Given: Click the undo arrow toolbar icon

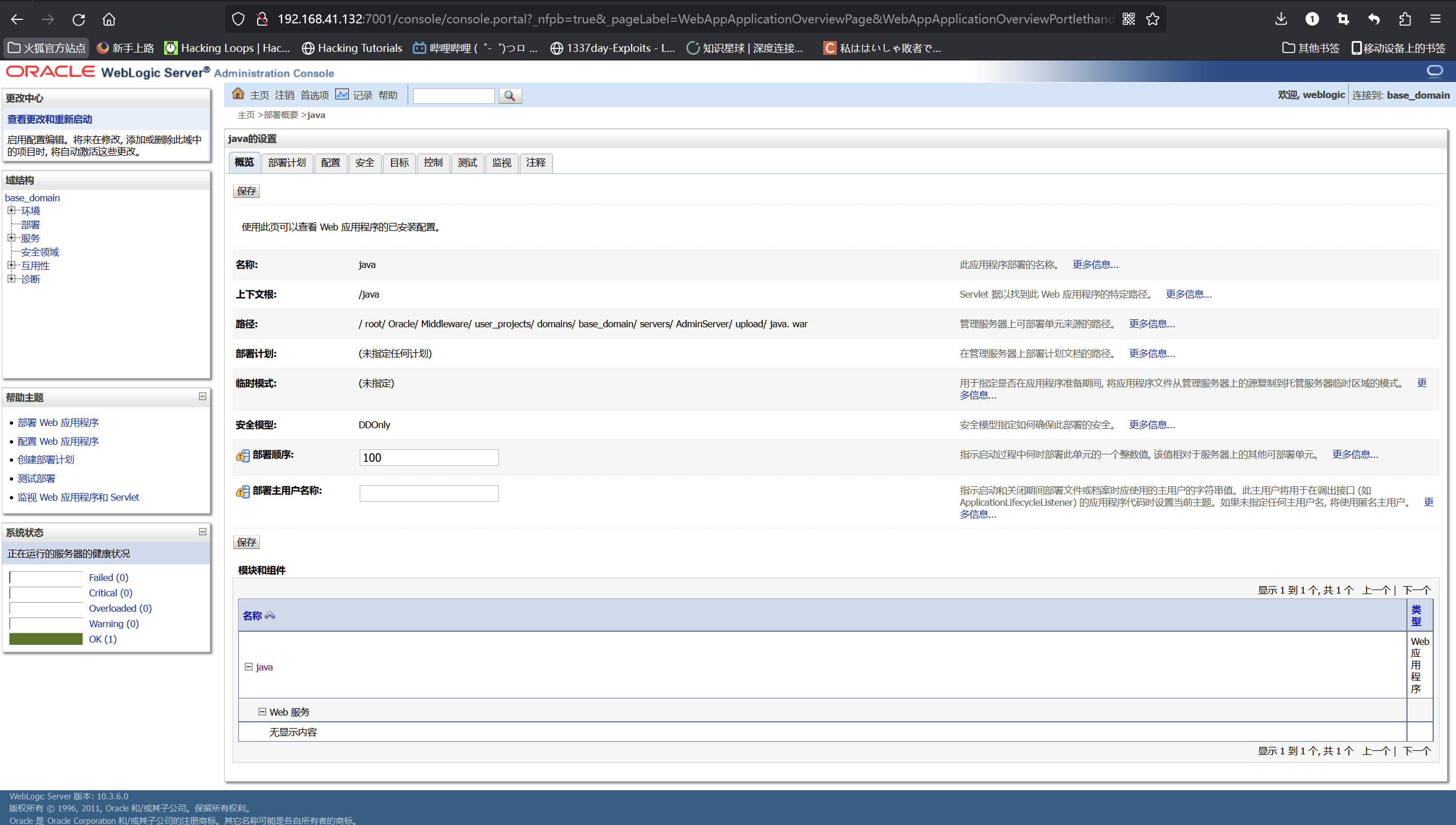Looking at the screenshot, I should pyautogui.click(x=1374, y=19).
